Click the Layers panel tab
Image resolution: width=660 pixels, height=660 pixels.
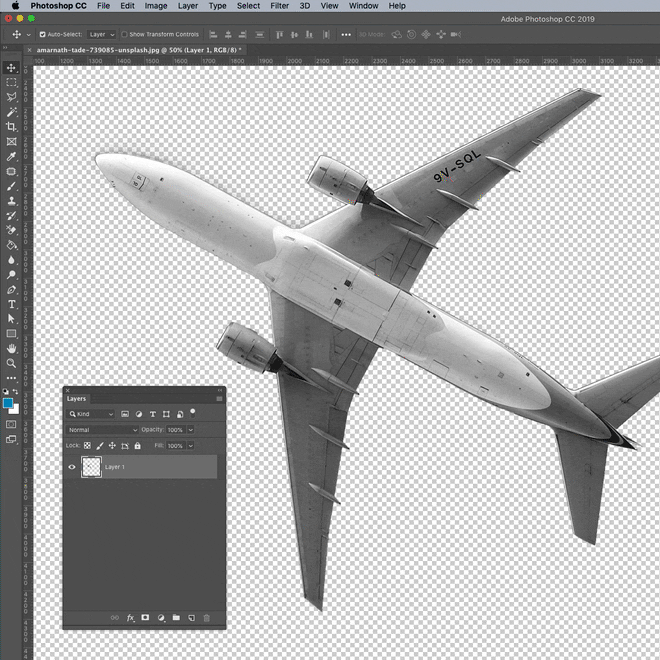pos(77,398)
